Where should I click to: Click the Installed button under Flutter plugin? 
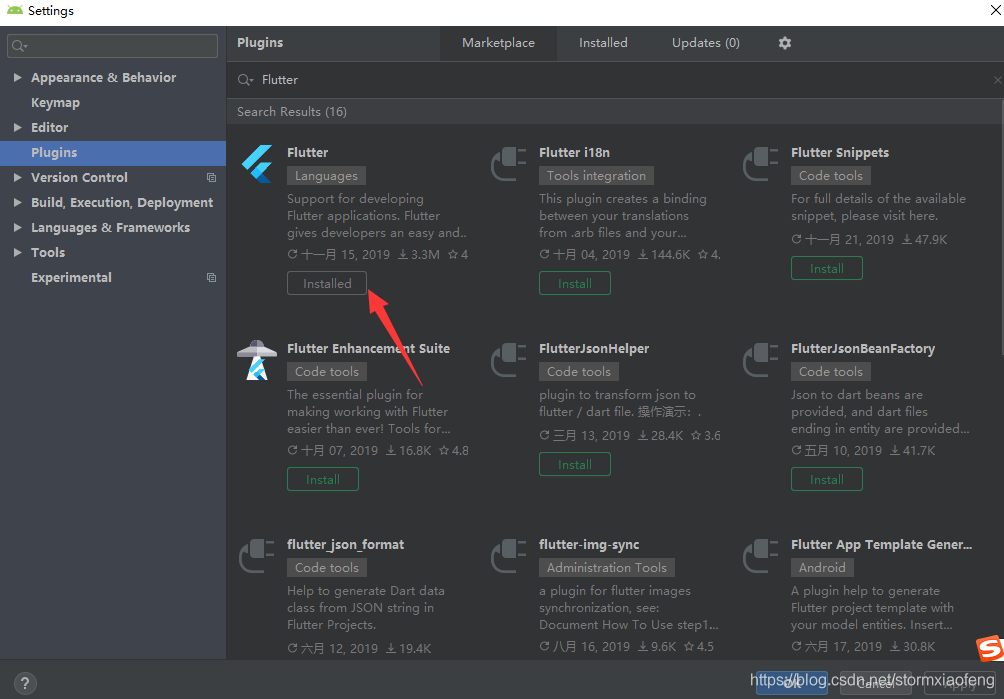pyautogui.click(x=327, y=284)
